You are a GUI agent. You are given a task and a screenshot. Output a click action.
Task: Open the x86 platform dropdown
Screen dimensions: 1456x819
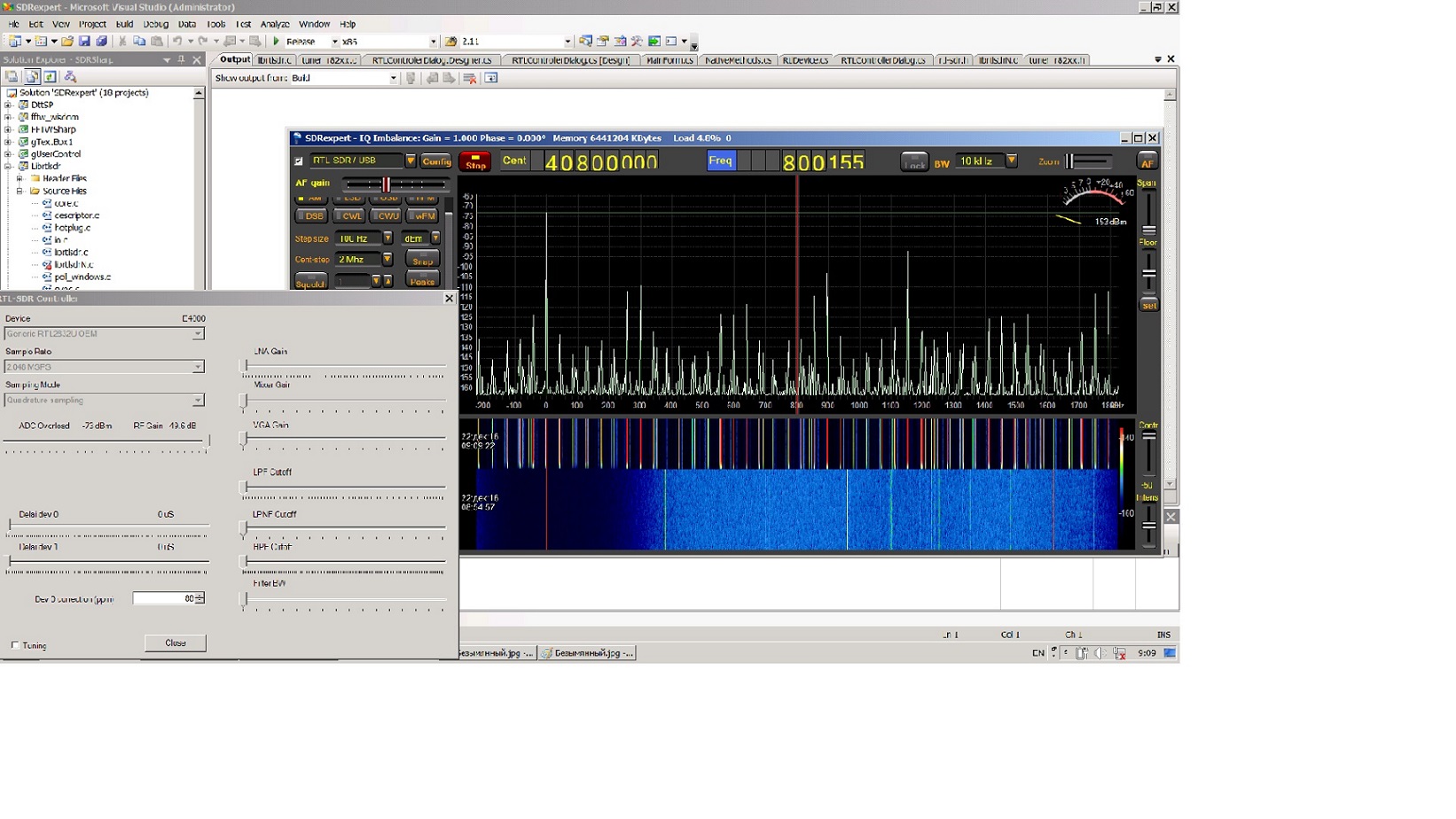pos(433,42)
